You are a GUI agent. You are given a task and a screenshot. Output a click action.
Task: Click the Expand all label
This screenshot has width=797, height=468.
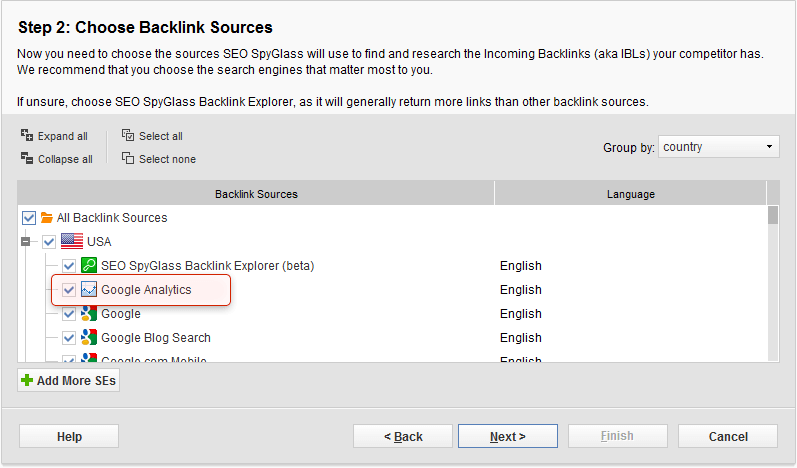tap(63, 136)
